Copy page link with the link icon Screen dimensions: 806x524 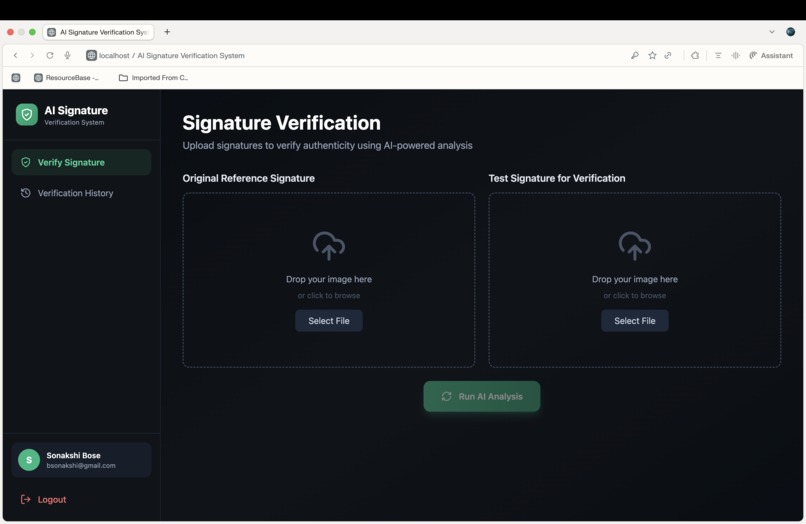coord(668,56)
